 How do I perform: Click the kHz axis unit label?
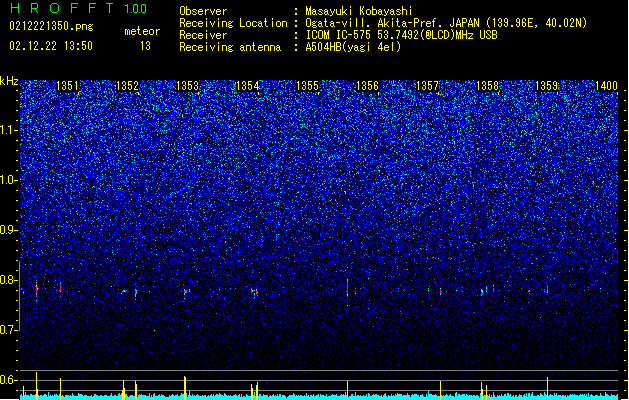coord(9,81)
